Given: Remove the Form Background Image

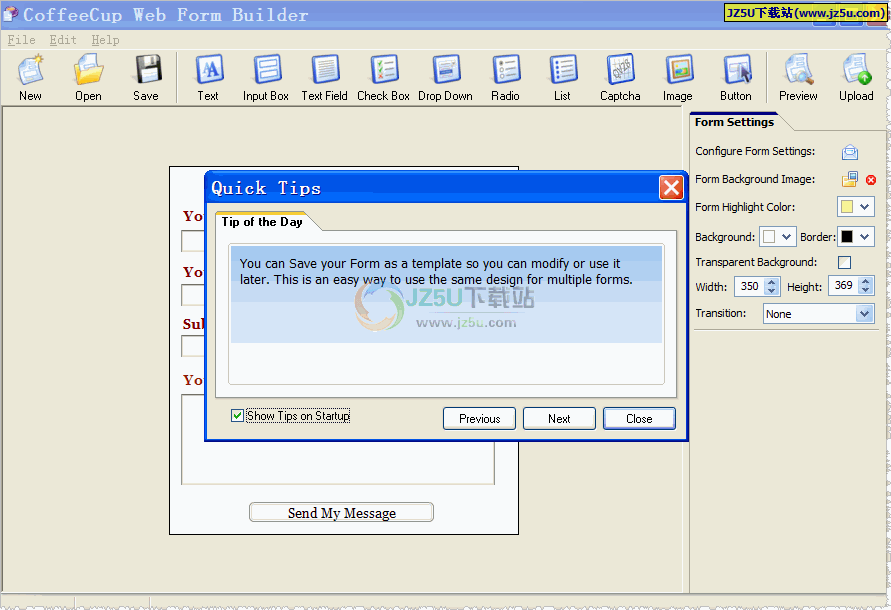Looking at the screenshot, I should [871, 180].
